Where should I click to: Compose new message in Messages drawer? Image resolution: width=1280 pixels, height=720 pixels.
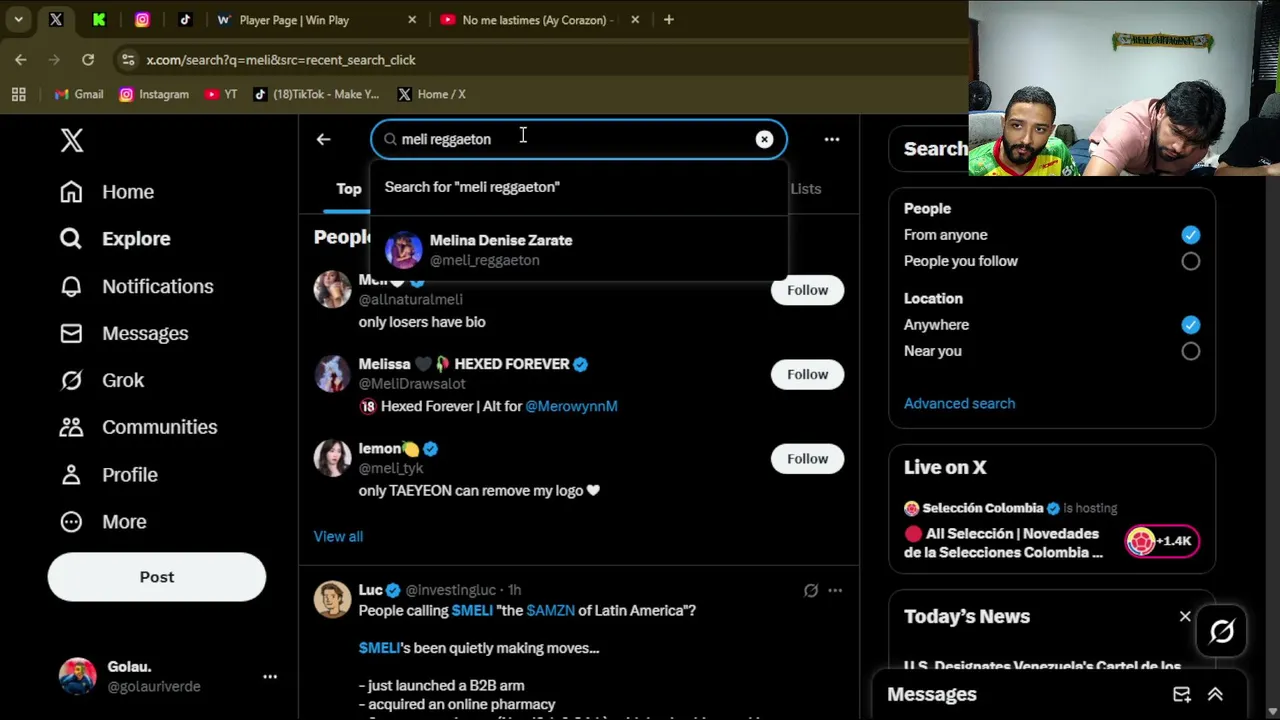pyautogui.click(x=1182, y=695)
